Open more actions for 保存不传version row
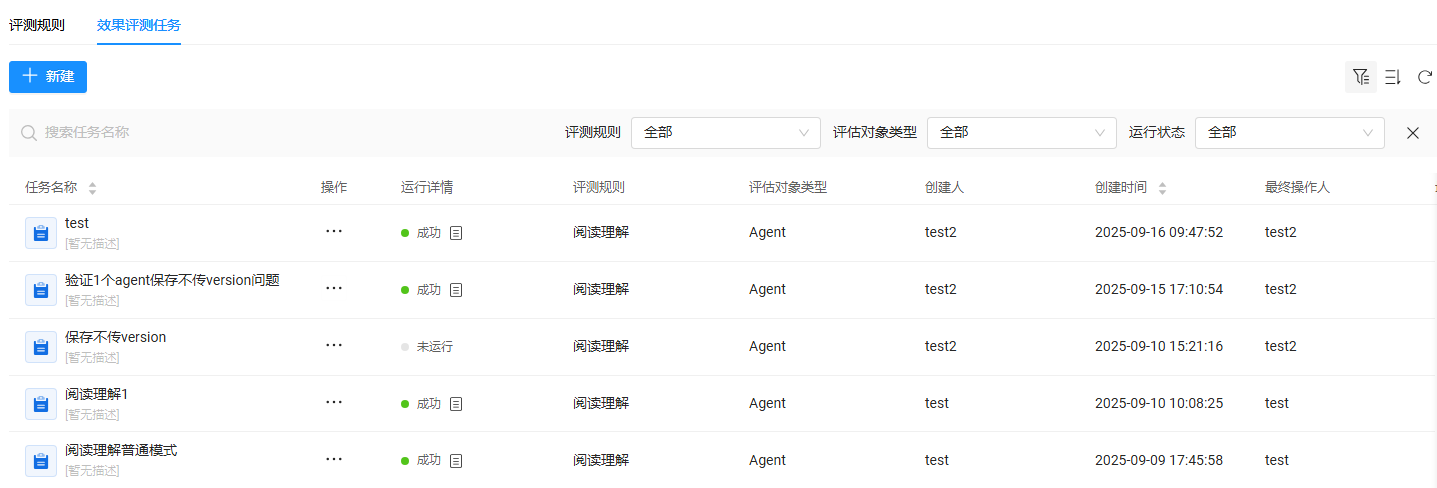This screenshot has width=1437, height=488. click(x=334, y=345)
